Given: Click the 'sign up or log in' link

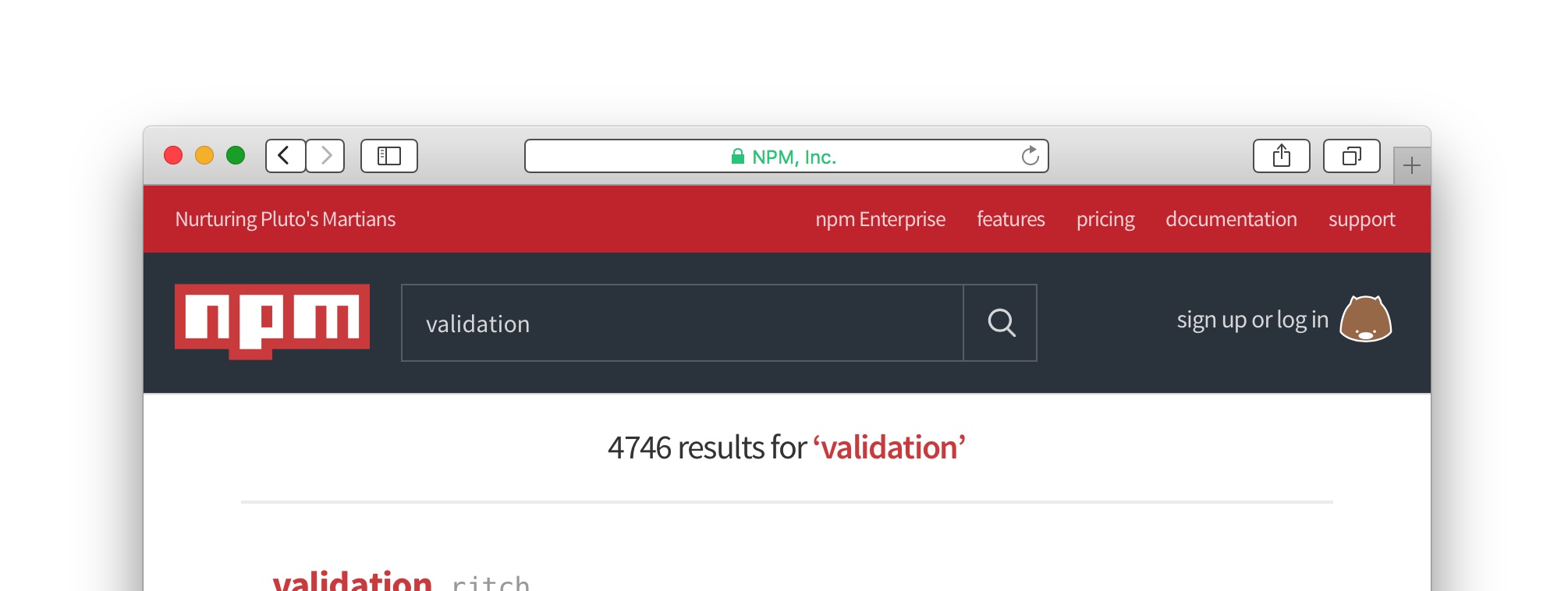Looking at the screenshot, I should pyautogui.click(x=1252, y=320).
